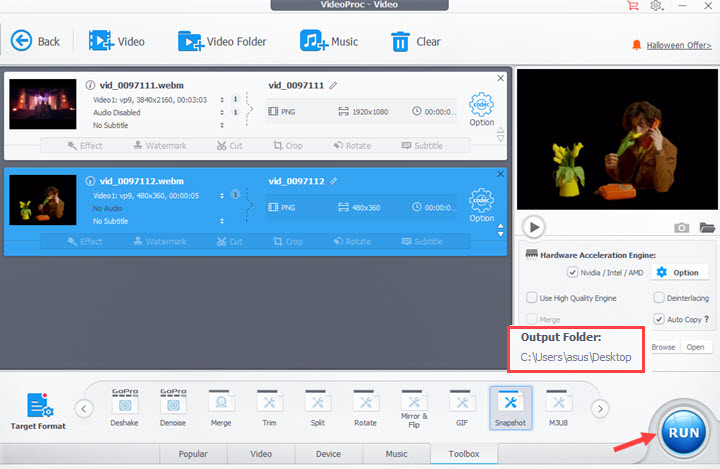Open Watermark for vid_0097112

pyautogui.click(x=160, y=242)
